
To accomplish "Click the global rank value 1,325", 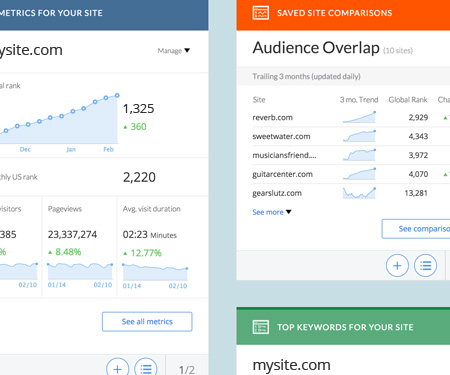I will pyautogui.click(x=139, y=109).
